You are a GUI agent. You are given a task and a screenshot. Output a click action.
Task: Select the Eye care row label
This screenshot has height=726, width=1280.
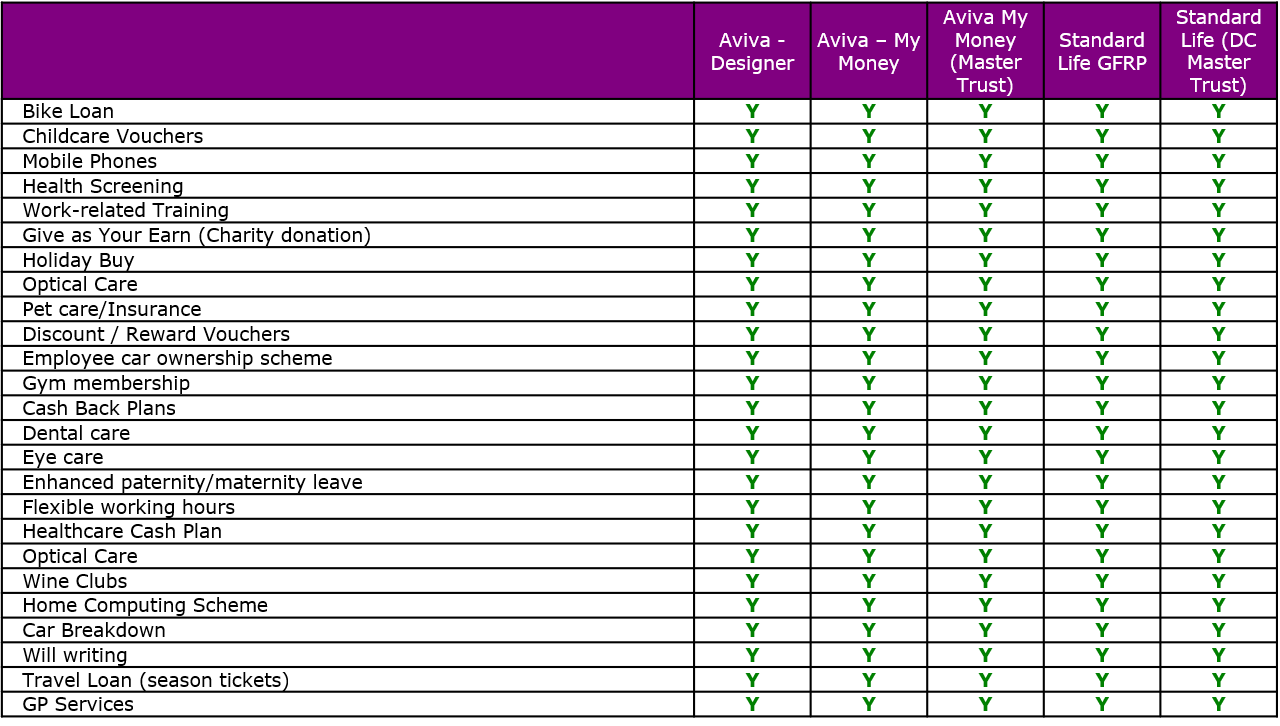(63, 457)
